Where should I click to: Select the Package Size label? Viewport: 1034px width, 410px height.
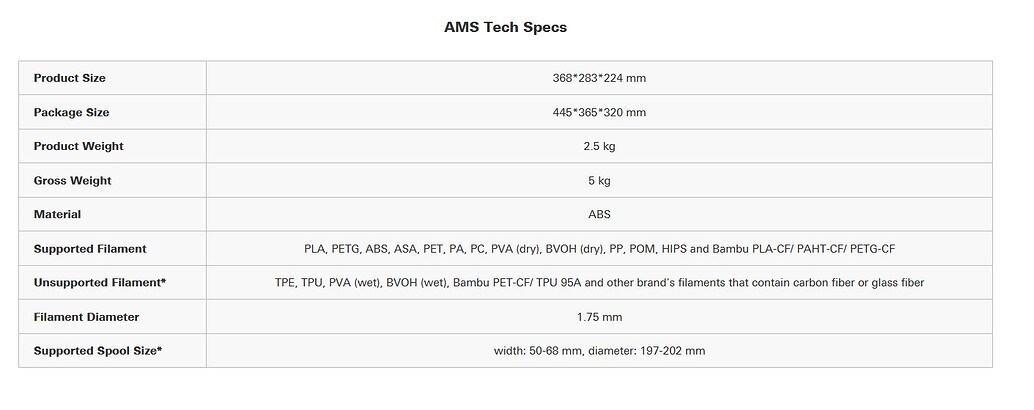[71, 112]
